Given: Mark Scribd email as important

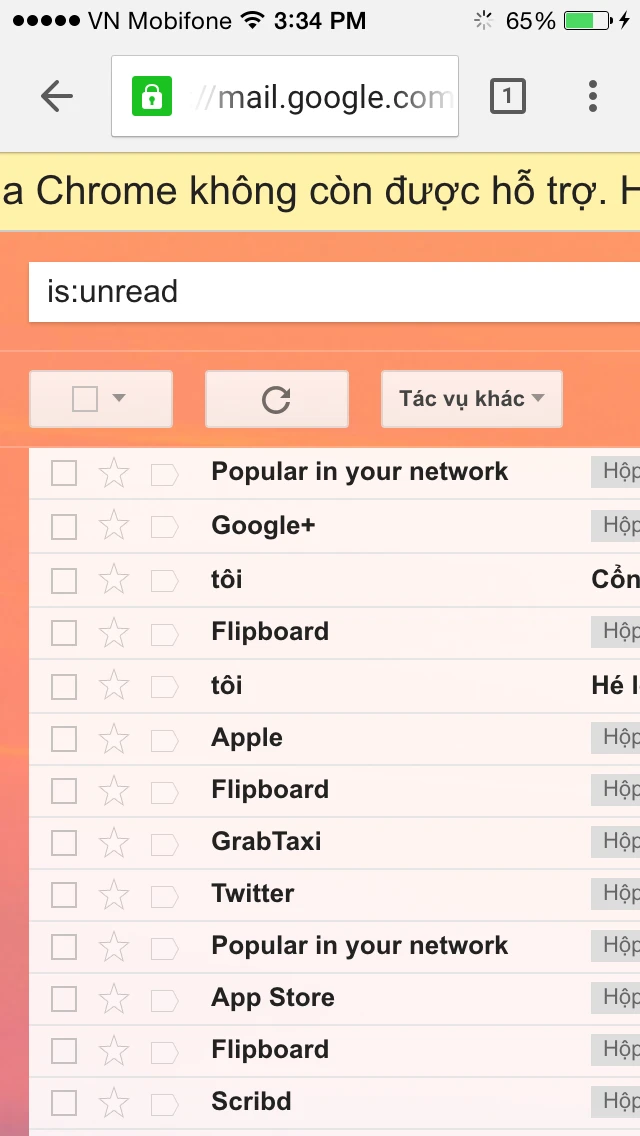Looking at the screenshot, I should [x=165, y=1104].
